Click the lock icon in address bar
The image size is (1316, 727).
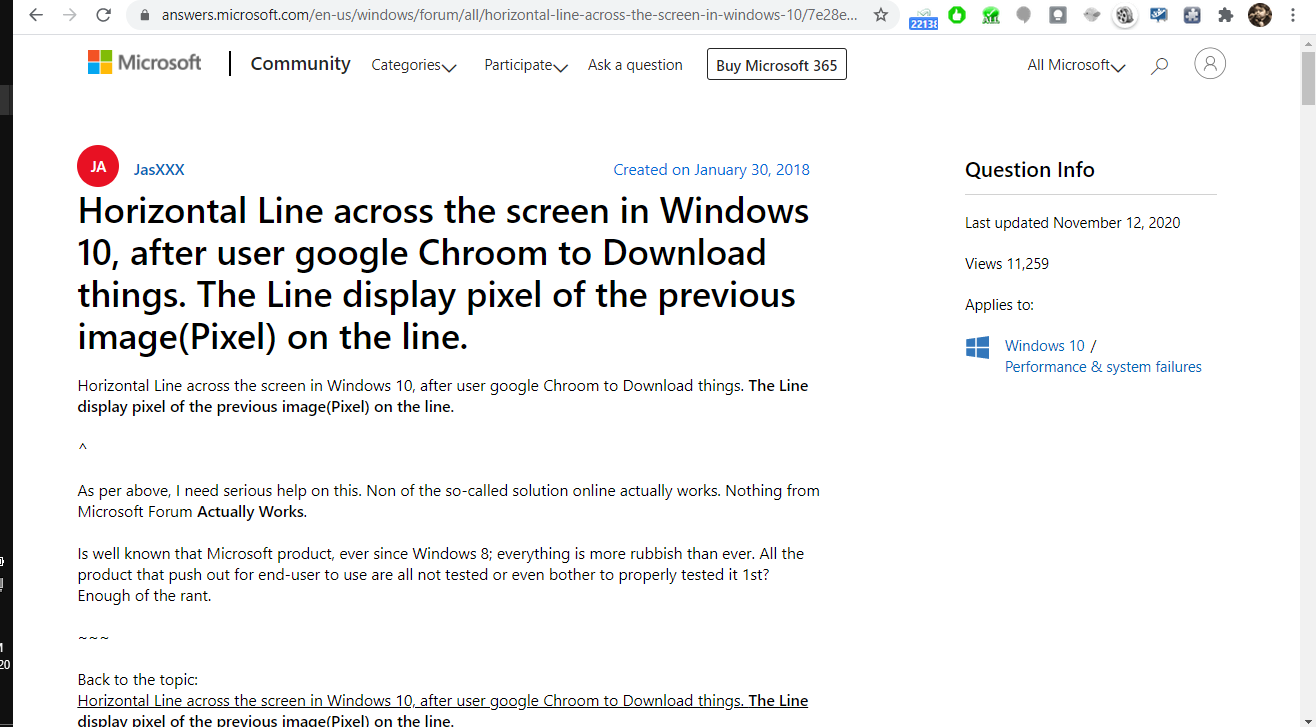145,16
